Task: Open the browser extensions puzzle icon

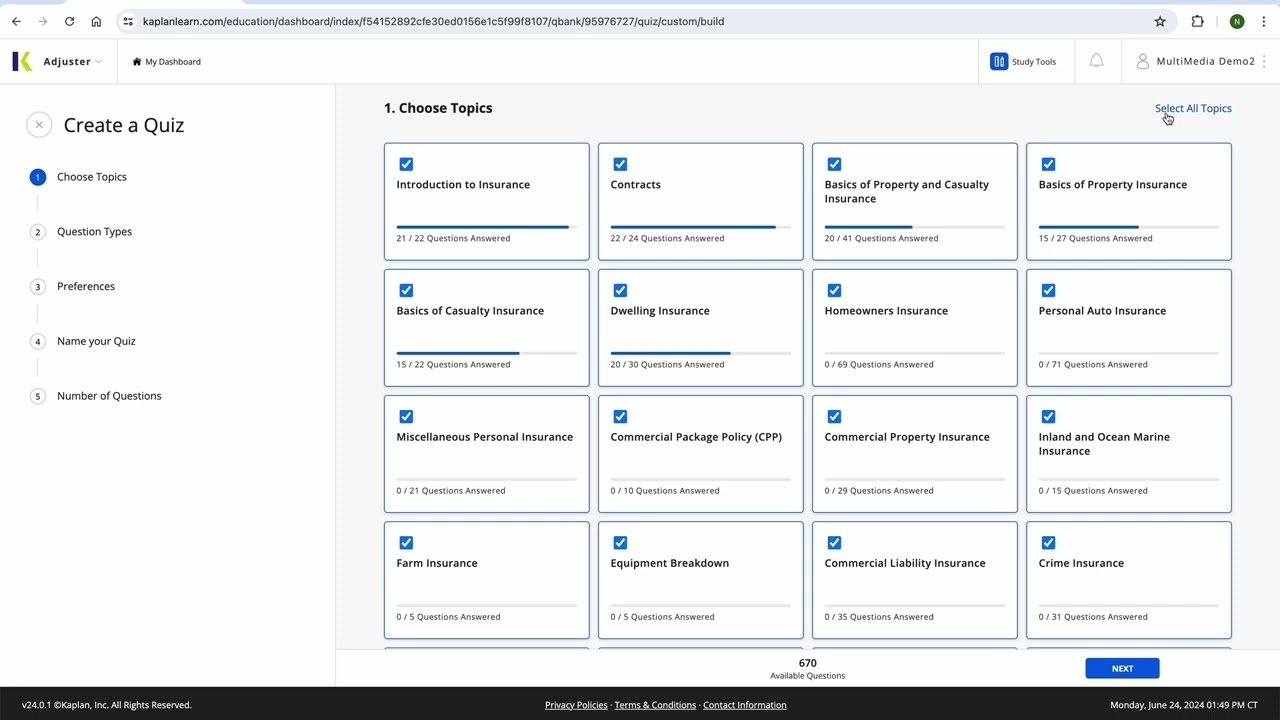Action: (x=1197, y=21)
